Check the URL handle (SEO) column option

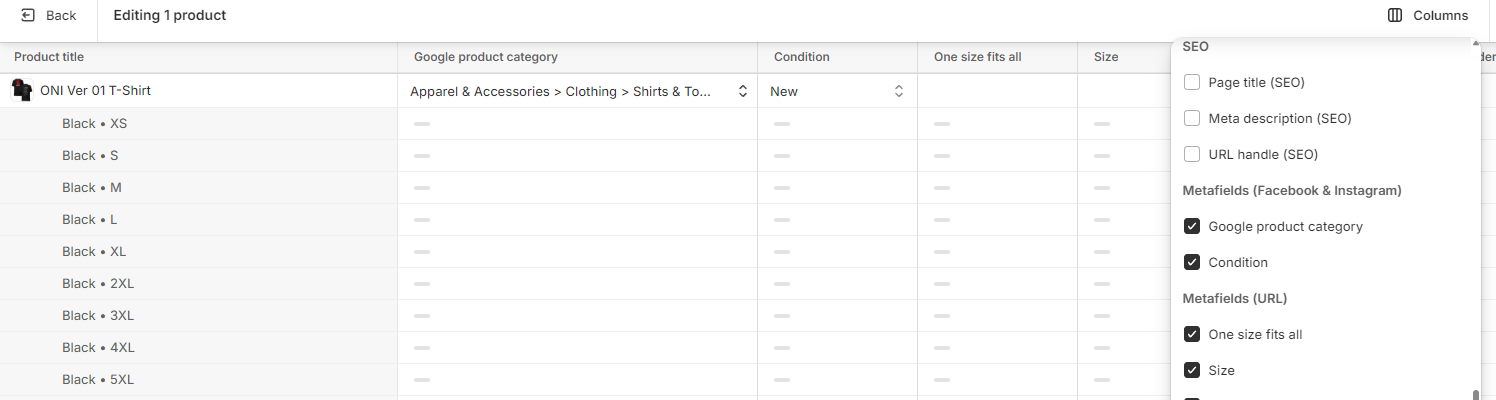1192,154
